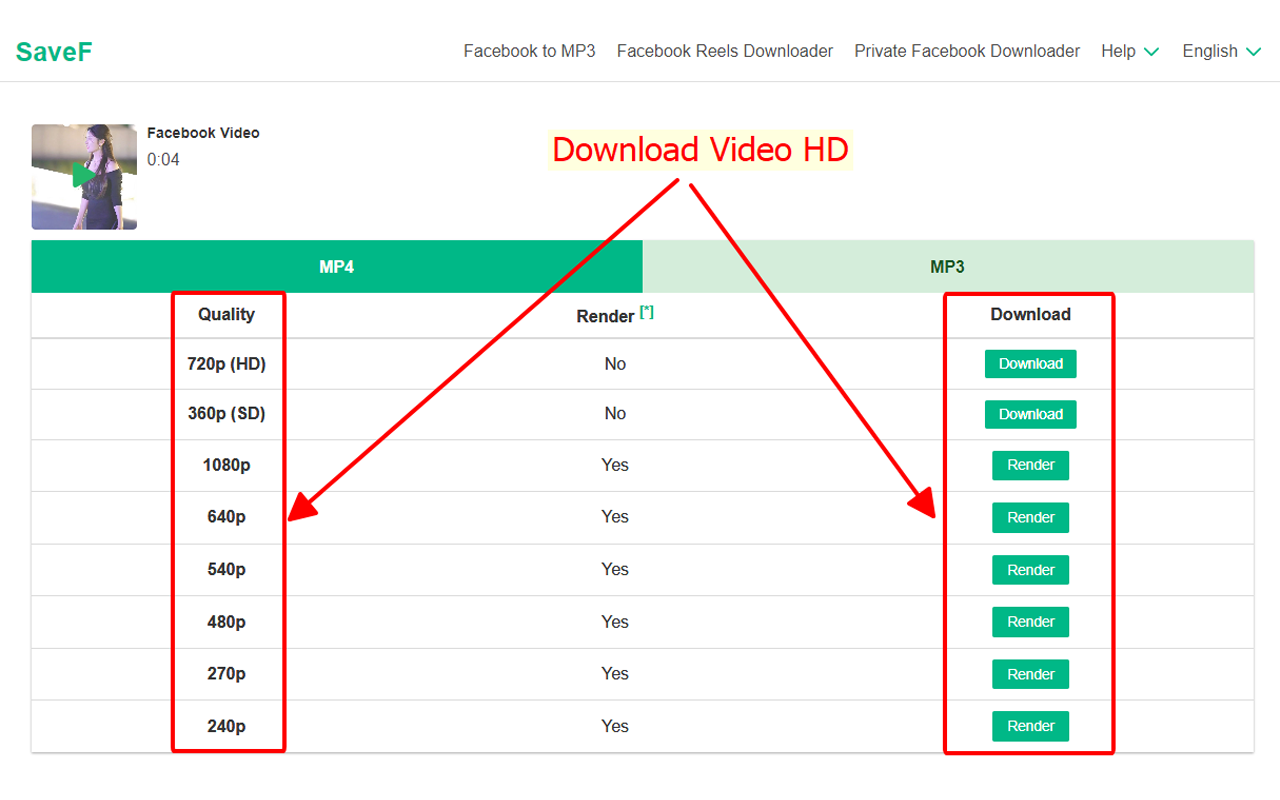1280x800 pixels.
Task: Render the 270p version
Action: click(x=1030, y=673)
